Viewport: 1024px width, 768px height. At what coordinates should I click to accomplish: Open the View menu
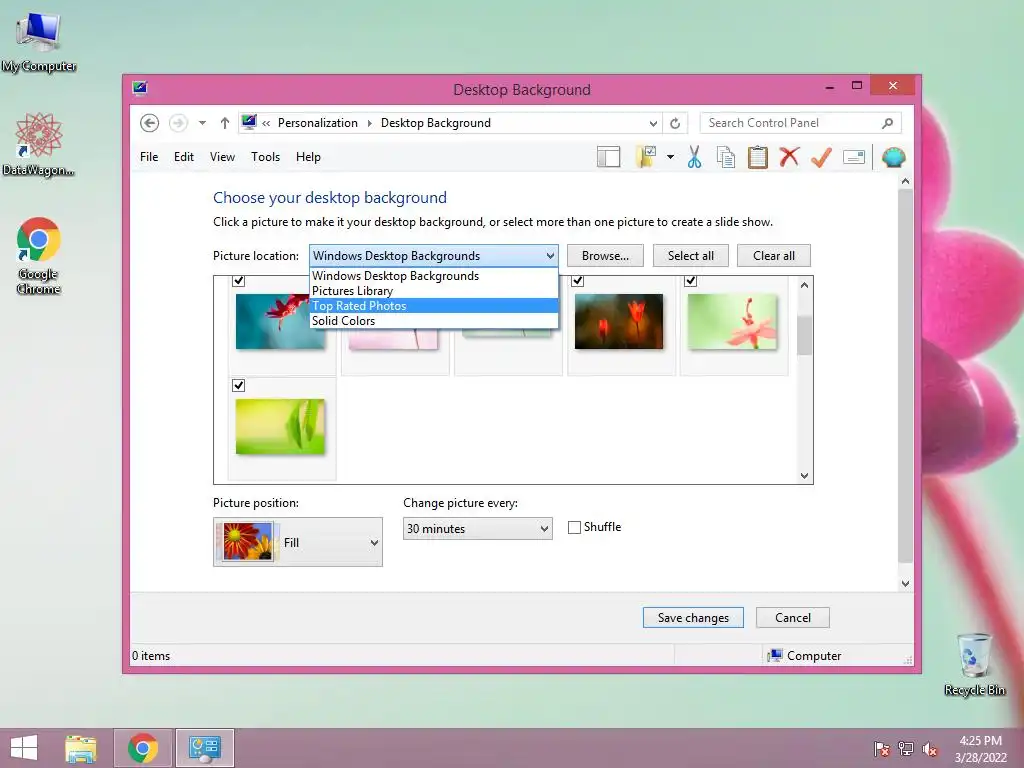click(x=222, y=157)
